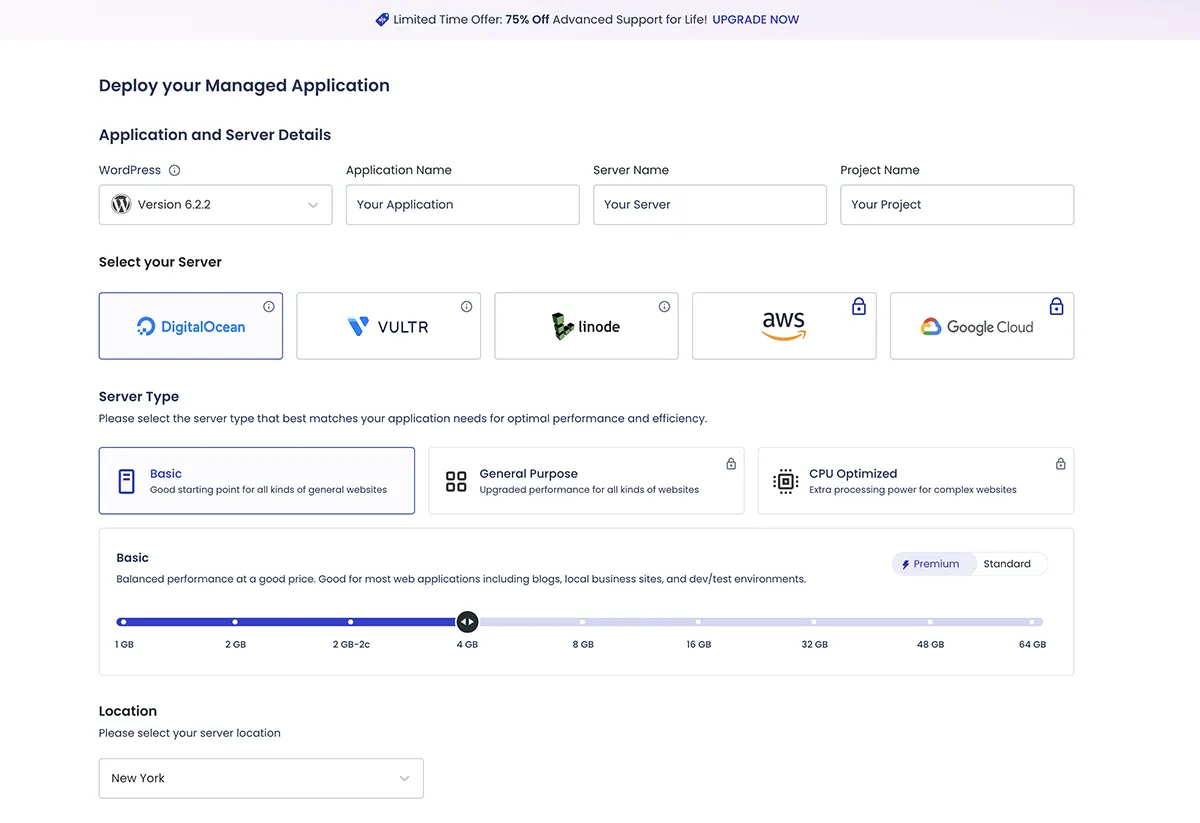Click the info icon next to WordPress label
The width and height of the screenshot is (1200, 823).
(x=175, y=170)
